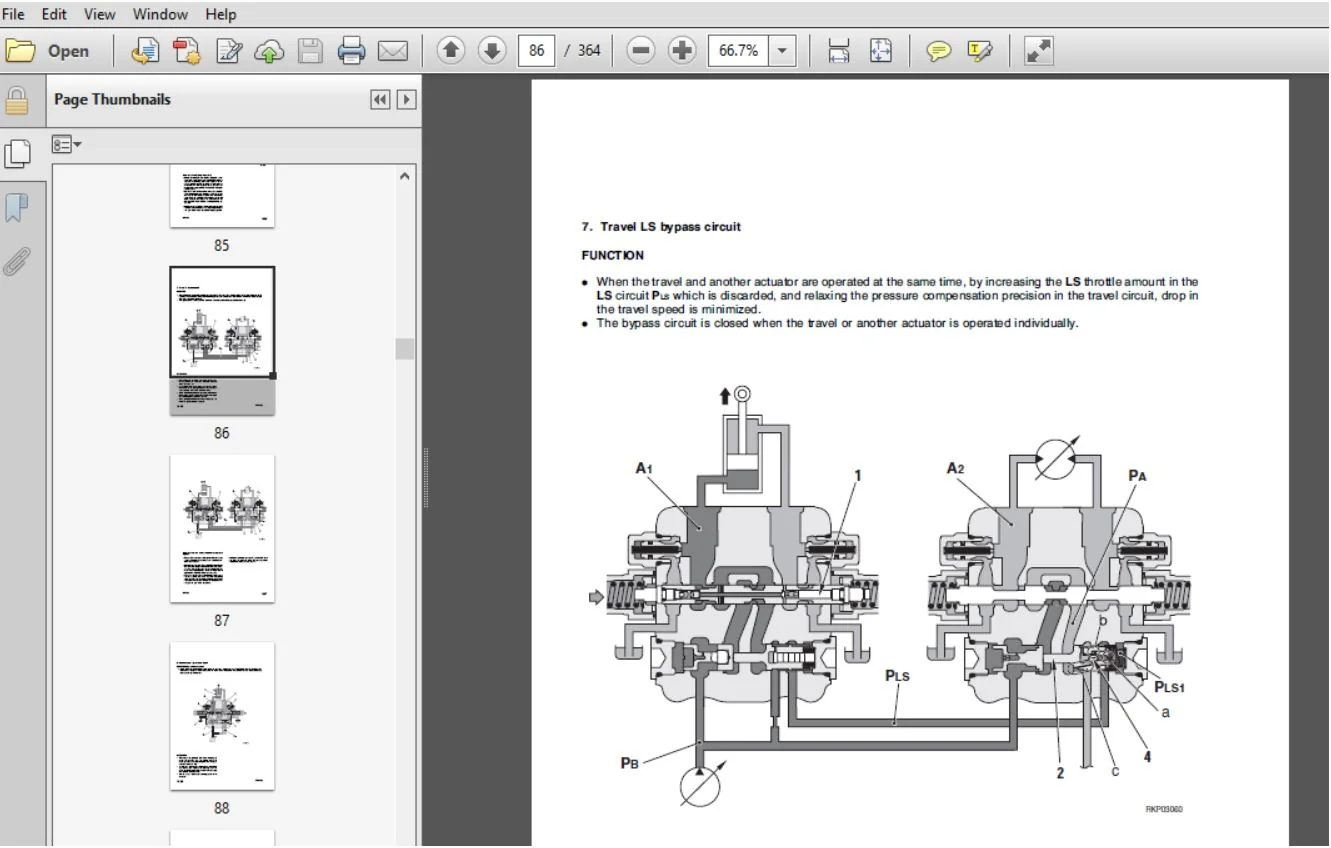Open the View menu
1331x848 pixels.
coord(99,14)
